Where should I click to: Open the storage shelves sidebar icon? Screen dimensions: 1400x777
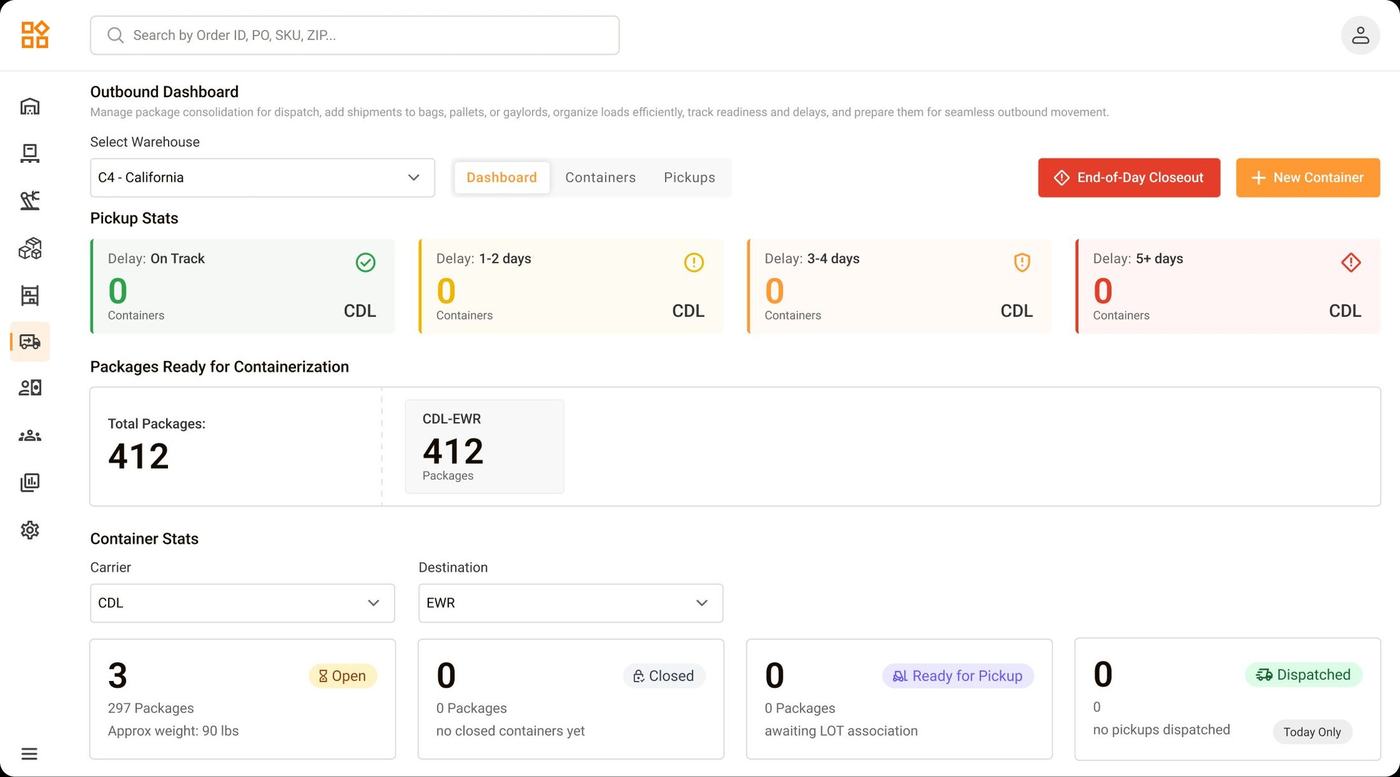point(30,295)
